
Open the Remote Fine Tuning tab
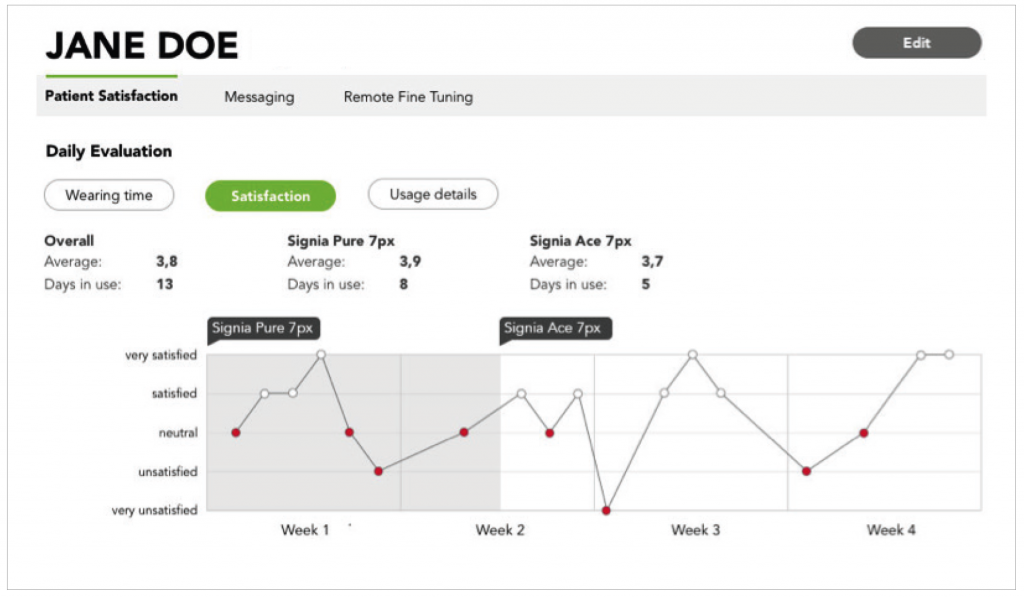coord(408,97)
